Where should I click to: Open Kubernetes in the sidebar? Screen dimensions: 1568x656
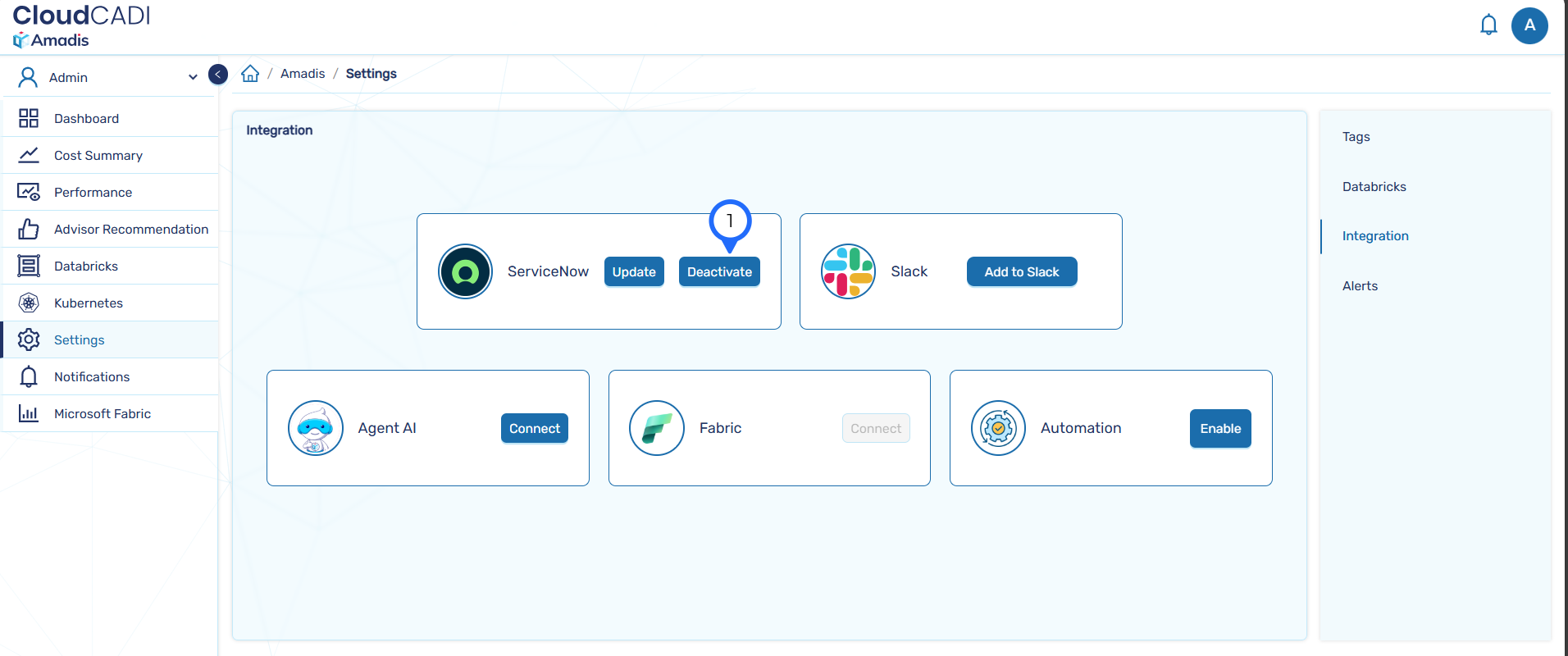[x=89, y=303]
